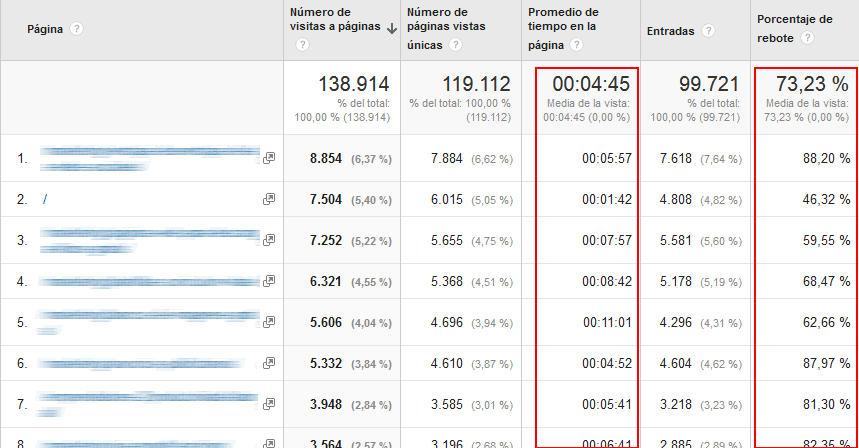Show help for Número de páginas vistas únicas
The width and height of the screenshot is (859, 448).
click(456, 45)
